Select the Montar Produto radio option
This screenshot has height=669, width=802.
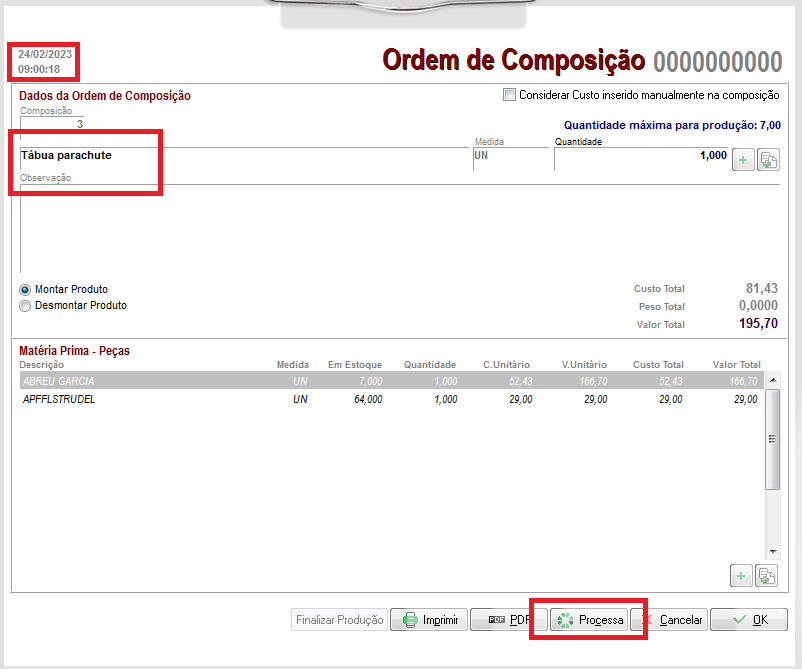click(x=26, y=290)
